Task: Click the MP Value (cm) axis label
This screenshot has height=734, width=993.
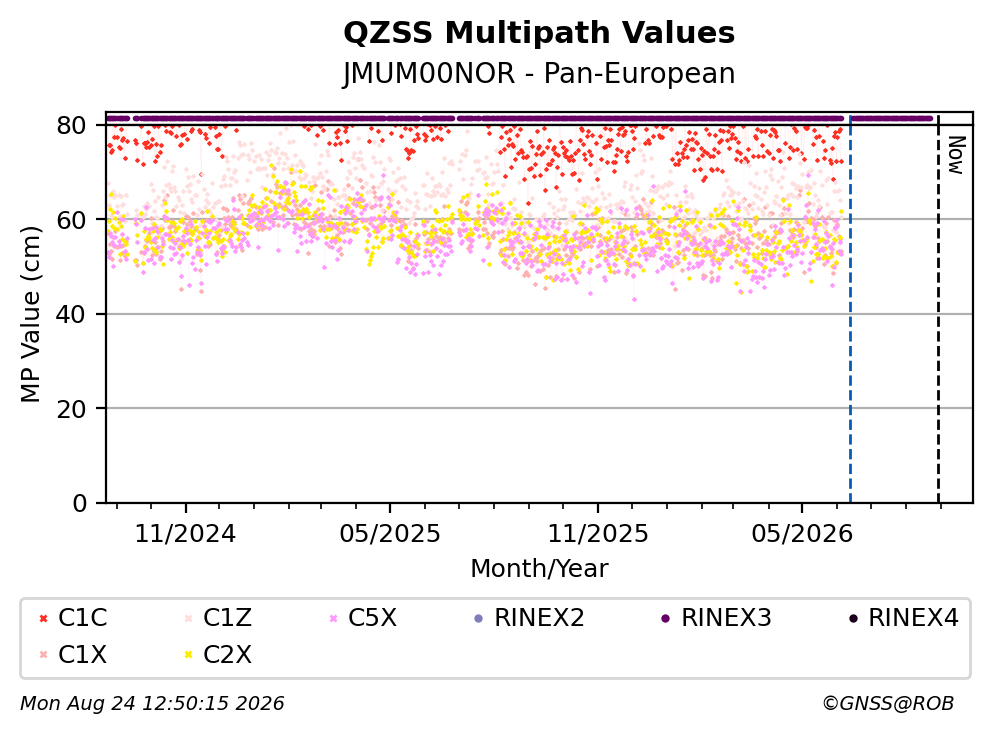Action: [x=30, y=314]
